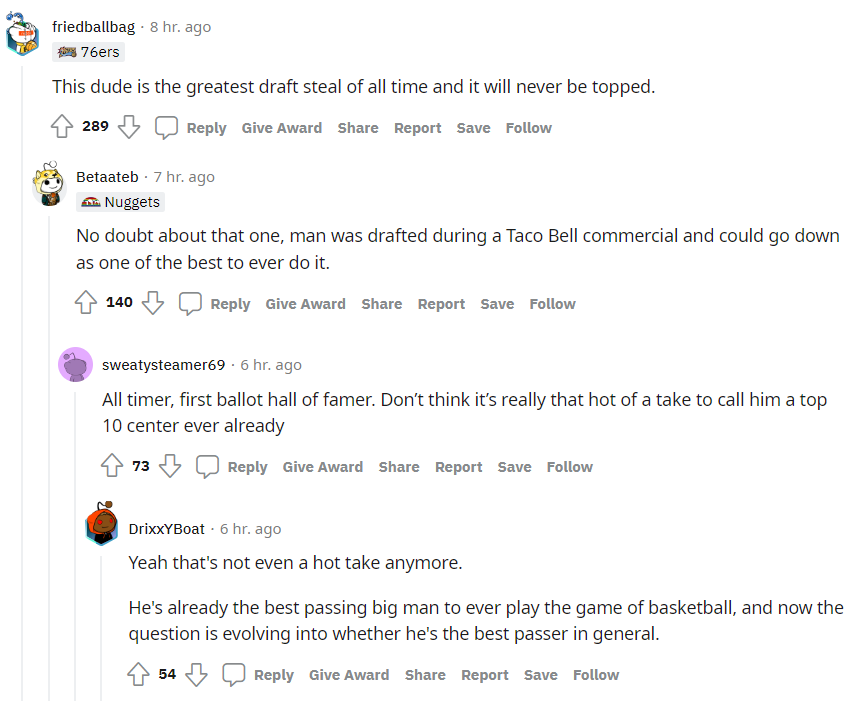The height and width of the screenshot is (701, 865).
Task: Follow DrixxYBoat's comment
Action: coord(596,675)
